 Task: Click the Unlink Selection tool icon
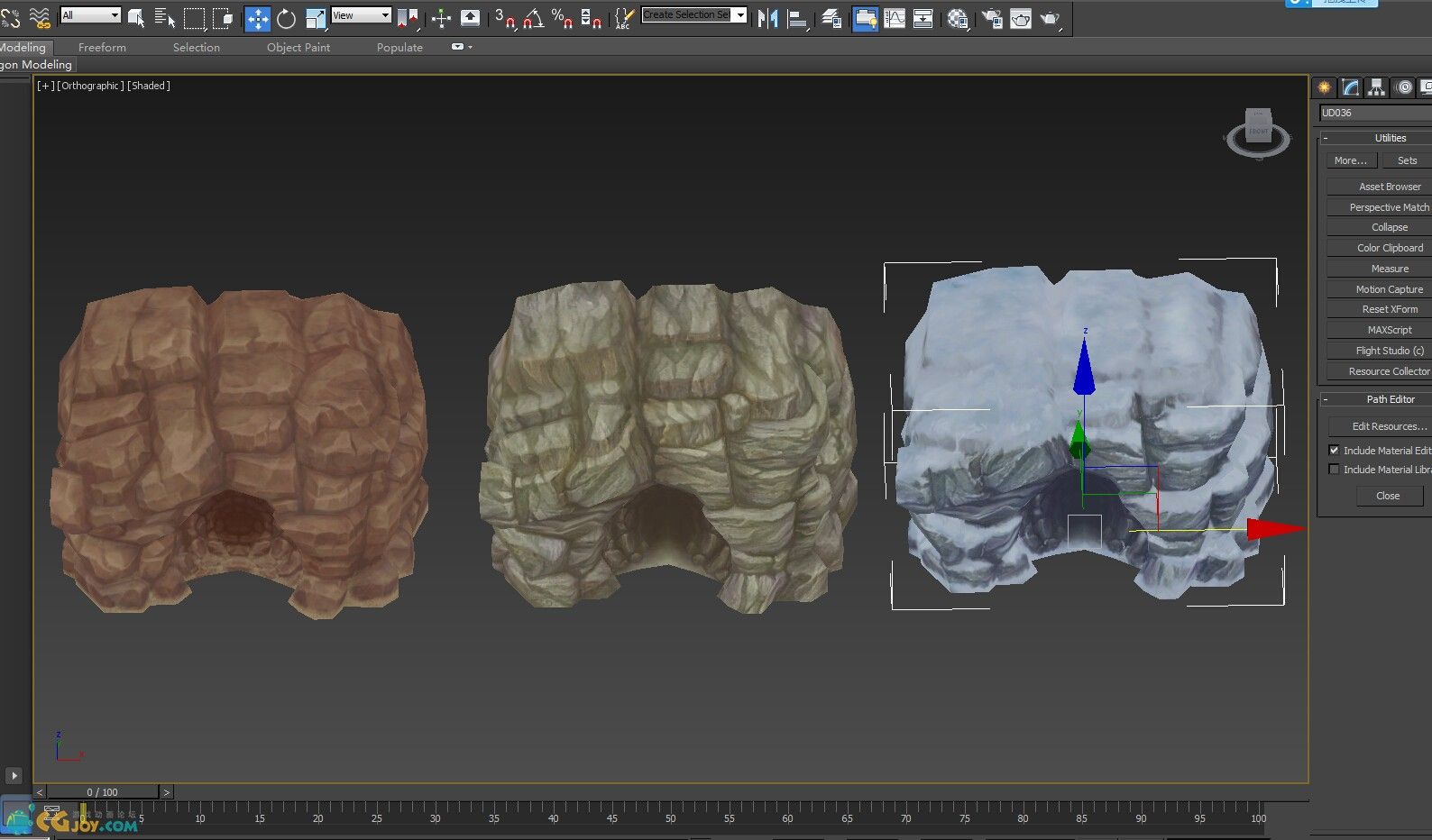[11, 18]
